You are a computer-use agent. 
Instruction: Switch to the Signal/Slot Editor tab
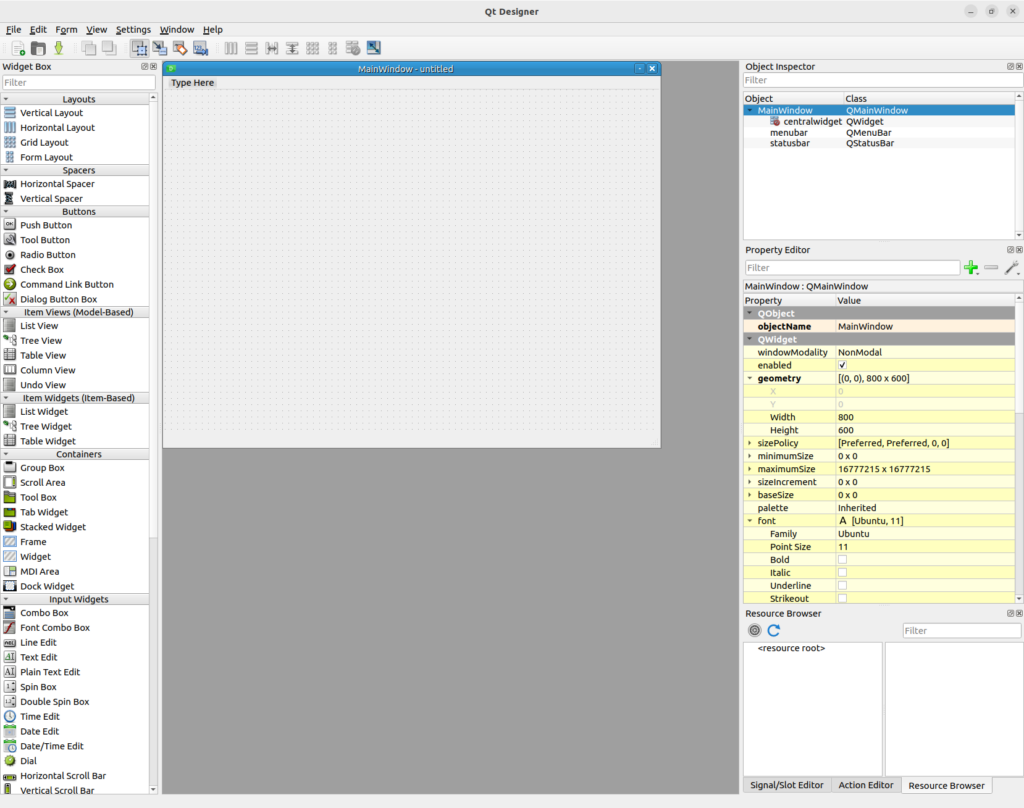(786, 785)
